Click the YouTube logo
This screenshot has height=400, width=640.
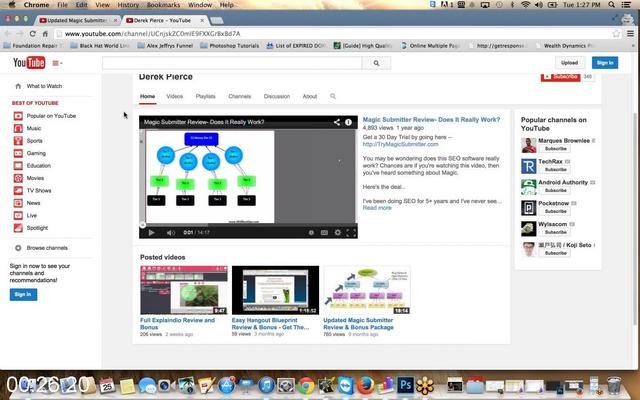click(29, 62)
